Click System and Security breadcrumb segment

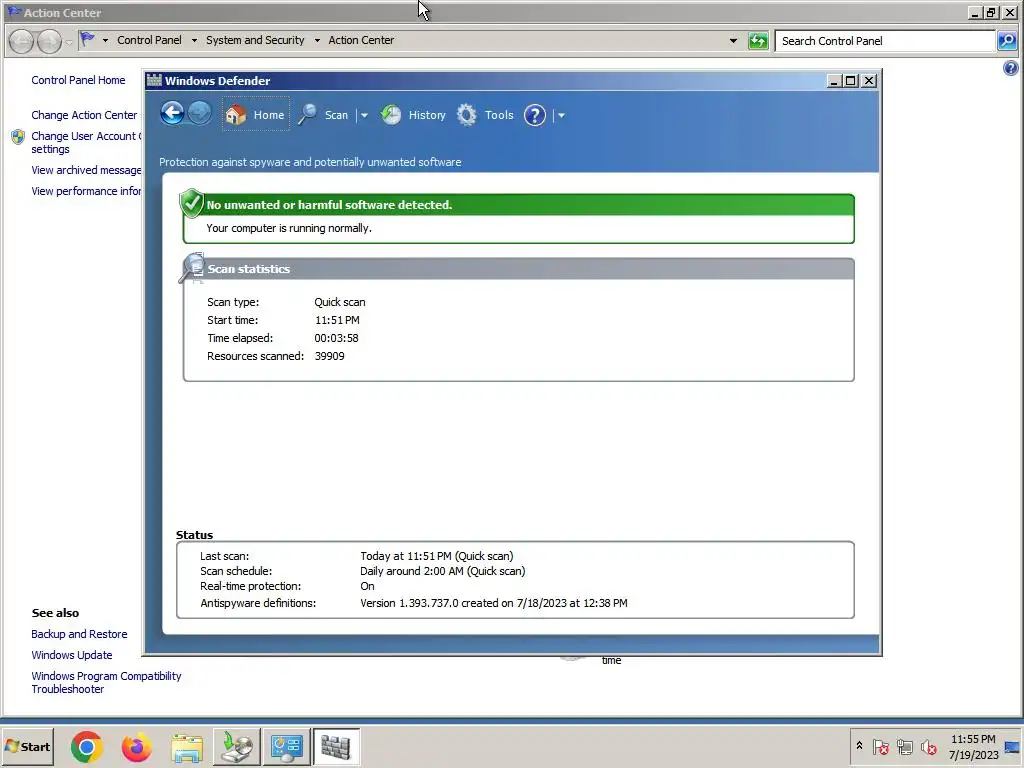(255, 40)
